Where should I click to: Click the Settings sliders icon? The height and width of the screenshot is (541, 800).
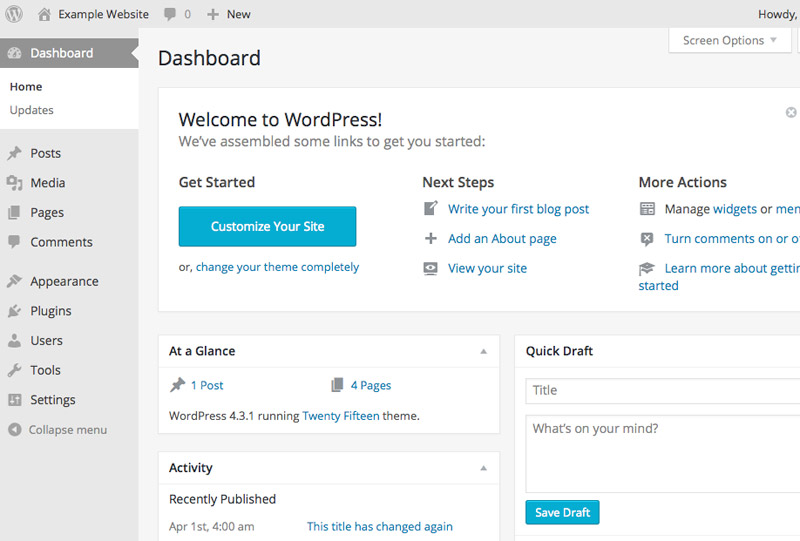point(15,400)
